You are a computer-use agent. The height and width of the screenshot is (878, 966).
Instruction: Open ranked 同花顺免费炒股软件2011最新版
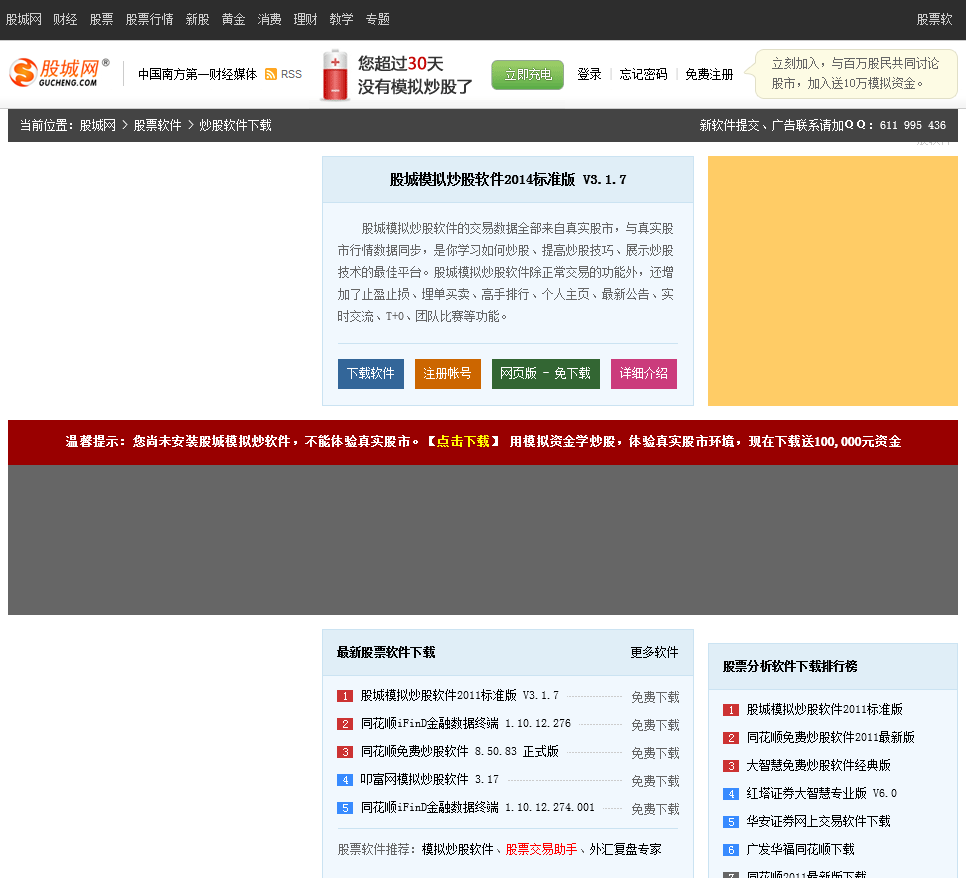tap(830, 738)
